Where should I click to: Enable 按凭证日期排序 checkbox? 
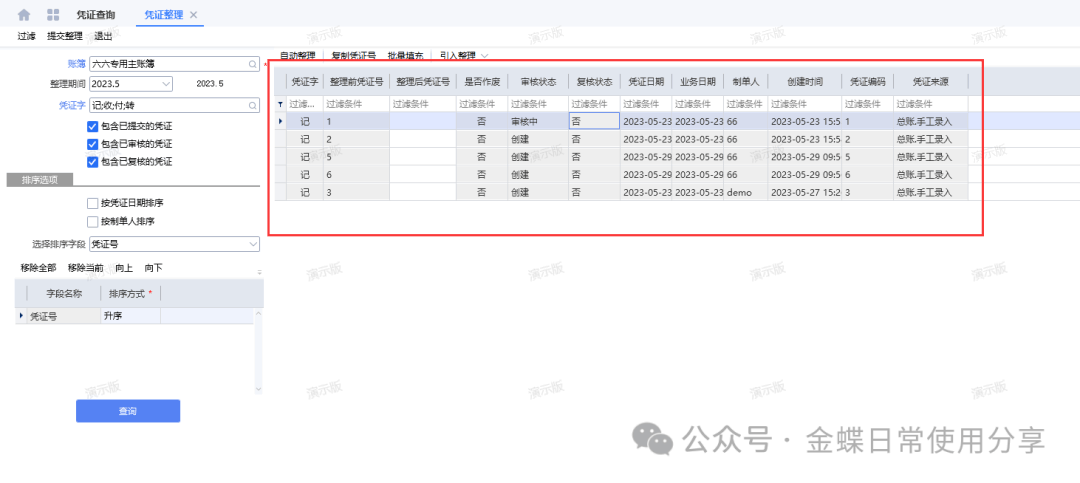(93, 203)
